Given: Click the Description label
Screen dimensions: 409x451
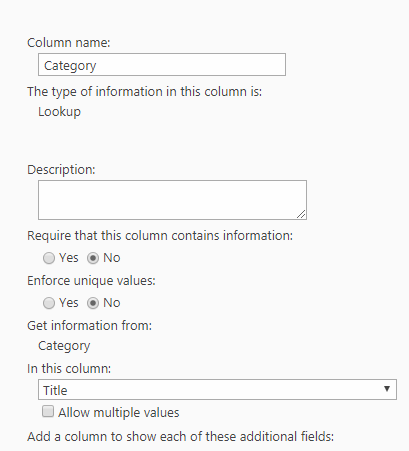Looking at the screenshot, I should (61, 170).
